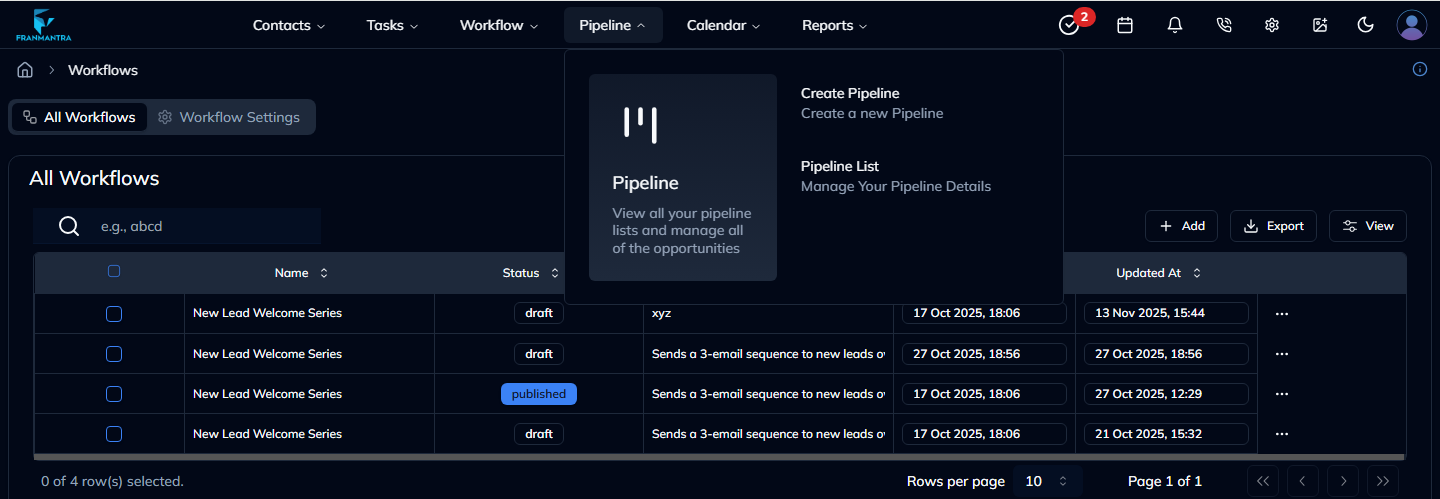Click 21 Oct 2025, 15:32 updated date
Viewport: 1440px width, 499px height.
[1166, 434]
